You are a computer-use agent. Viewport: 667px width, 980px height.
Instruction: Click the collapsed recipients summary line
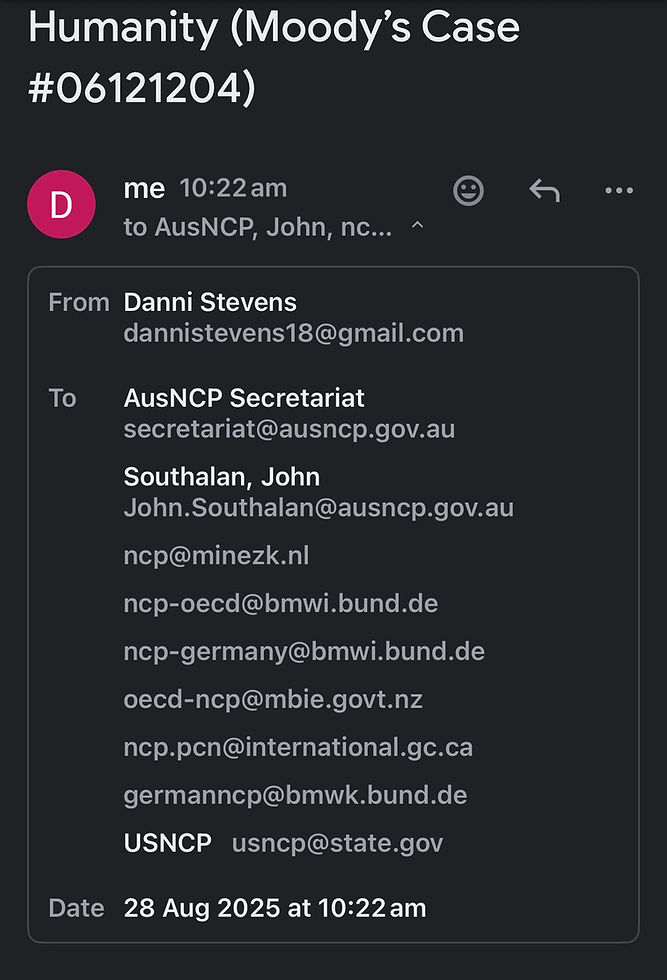257,227
